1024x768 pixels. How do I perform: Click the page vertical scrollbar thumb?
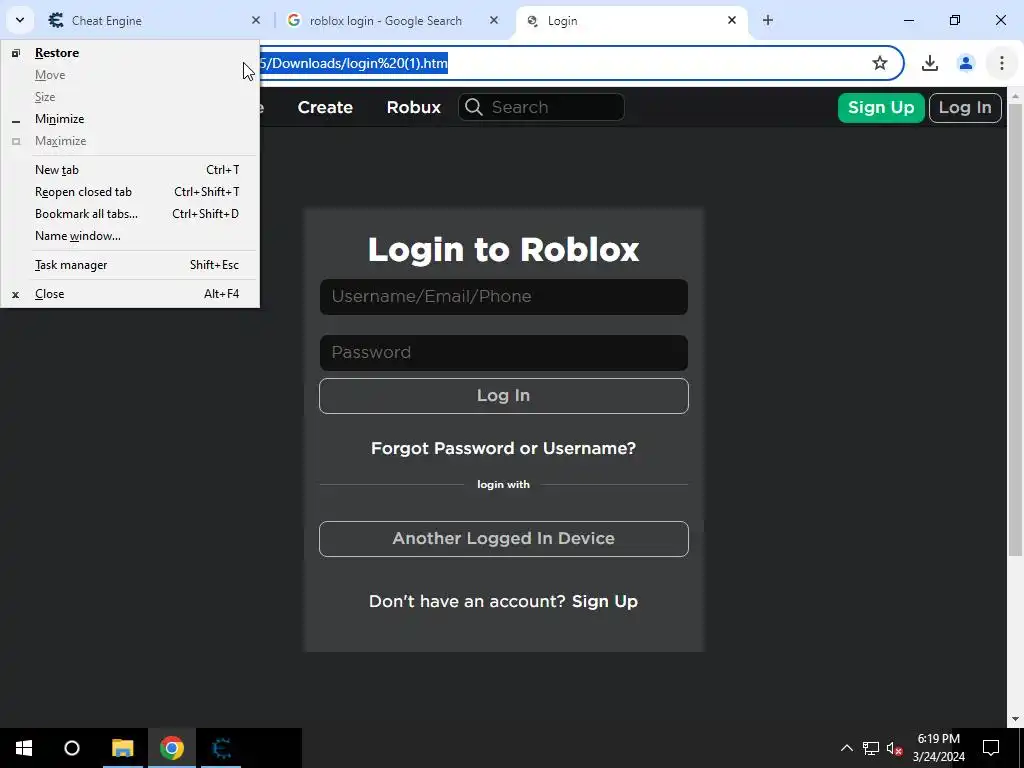[x=1015, y=330]
